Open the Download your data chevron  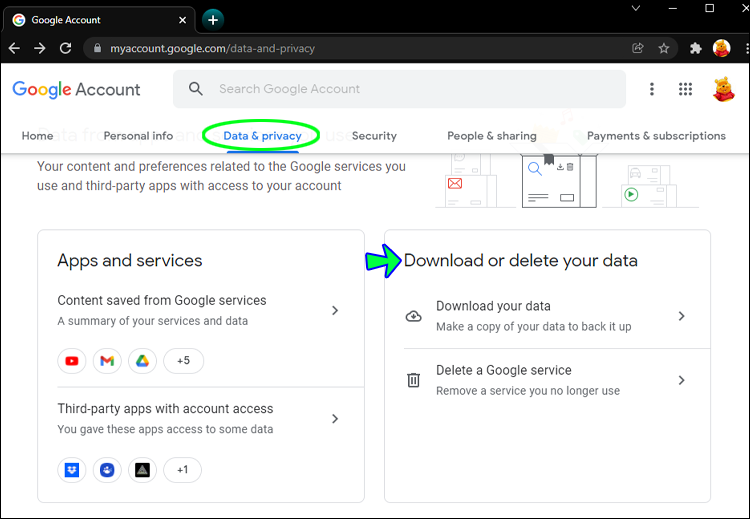tap(681, 316)
